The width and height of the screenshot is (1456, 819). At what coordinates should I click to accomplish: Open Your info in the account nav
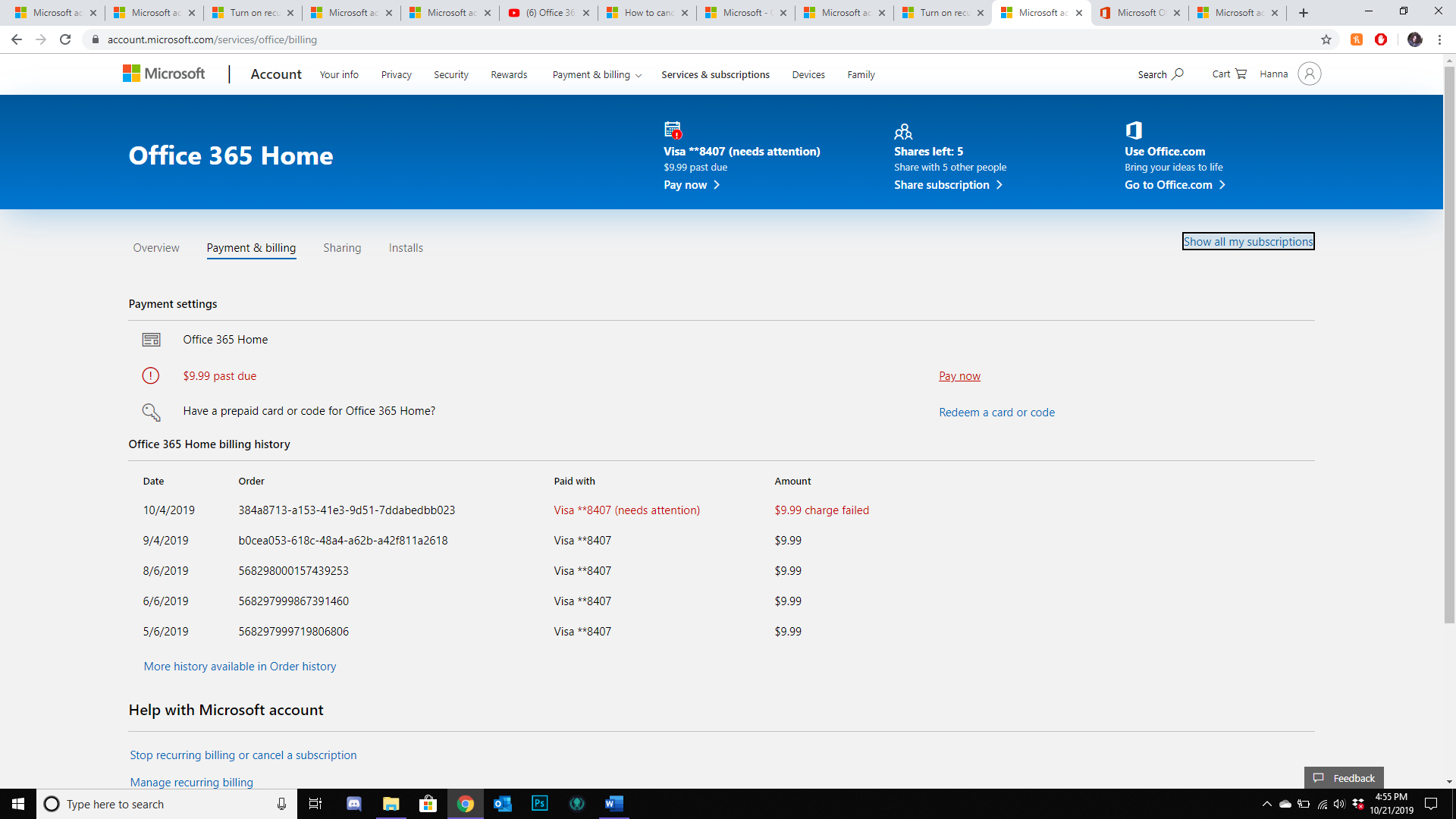[339, 74]
